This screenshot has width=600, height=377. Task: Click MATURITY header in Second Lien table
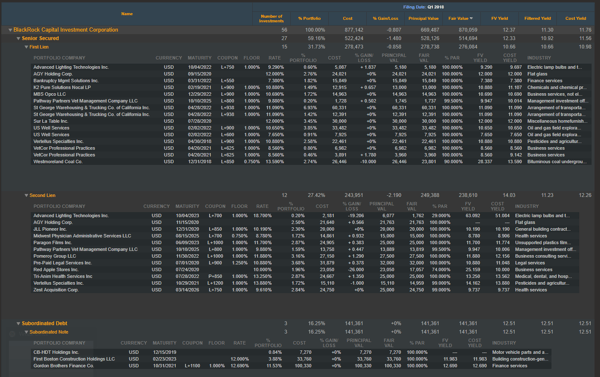(x=188, y=206)
